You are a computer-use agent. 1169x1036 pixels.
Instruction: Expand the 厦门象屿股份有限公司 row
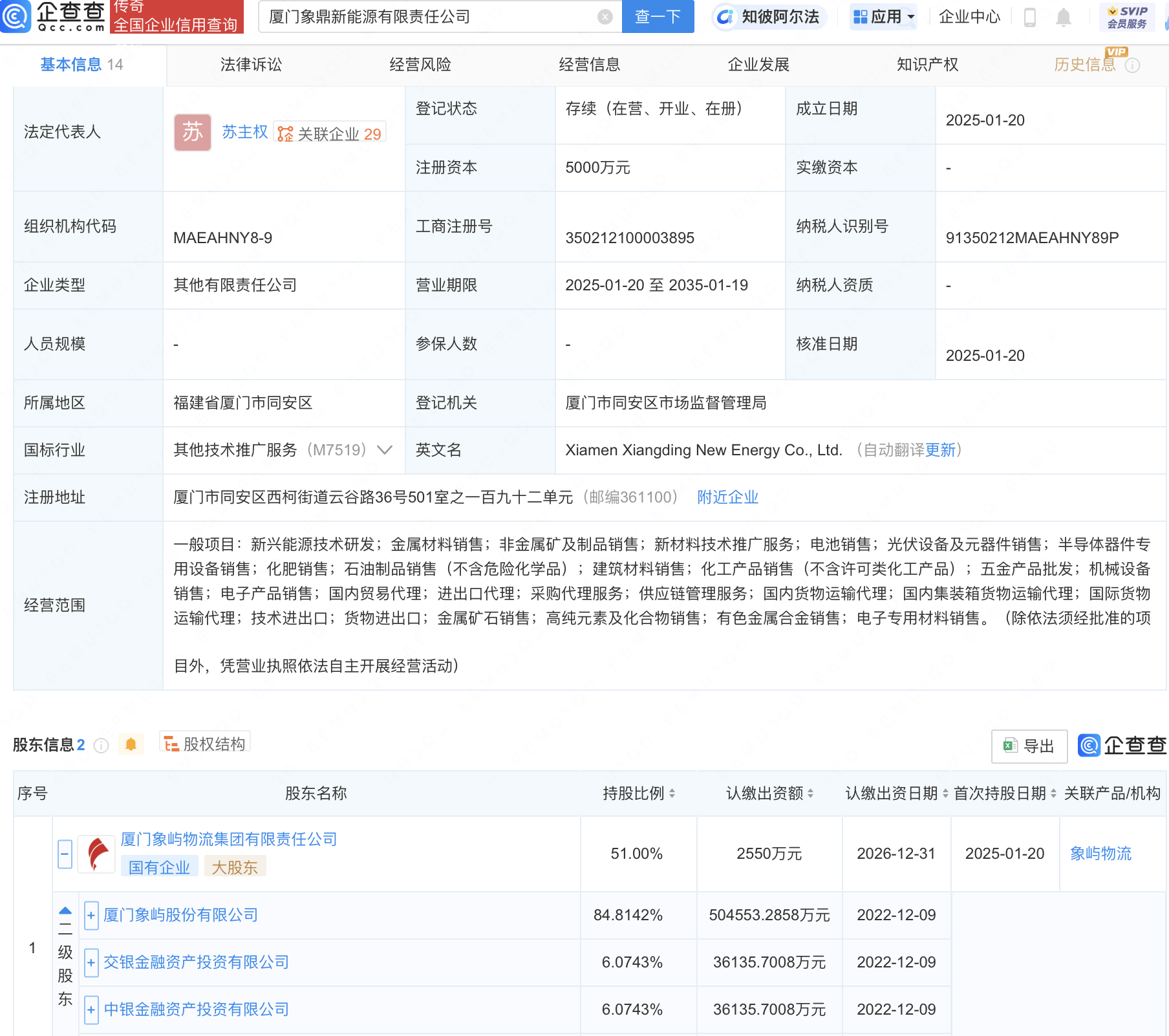coord(91,916)
